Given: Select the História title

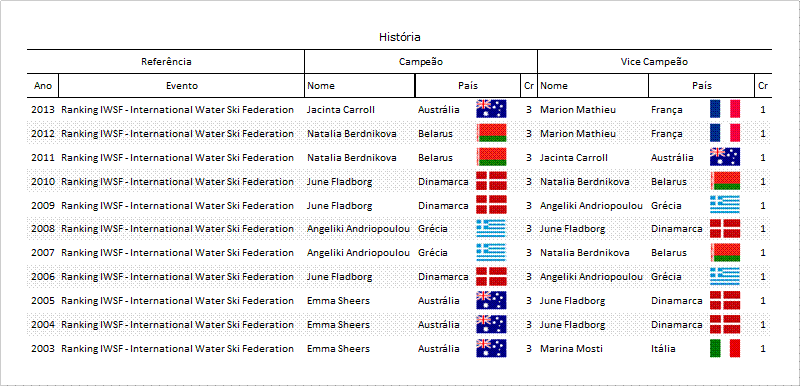Looking at the screenshot, I should click(399, 37).
